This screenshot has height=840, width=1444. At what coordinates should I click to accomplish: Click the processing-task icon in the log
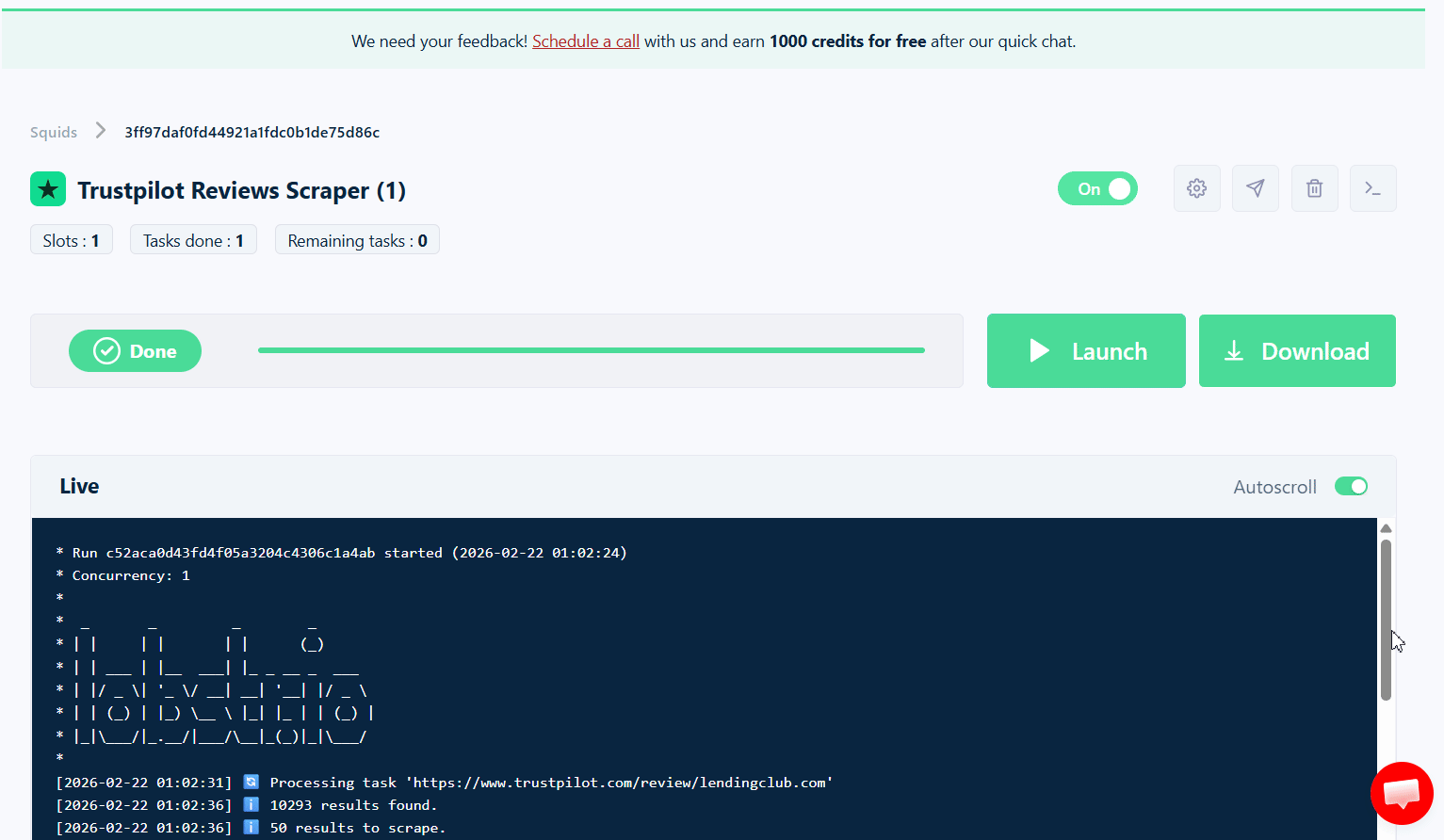(251, 782)
